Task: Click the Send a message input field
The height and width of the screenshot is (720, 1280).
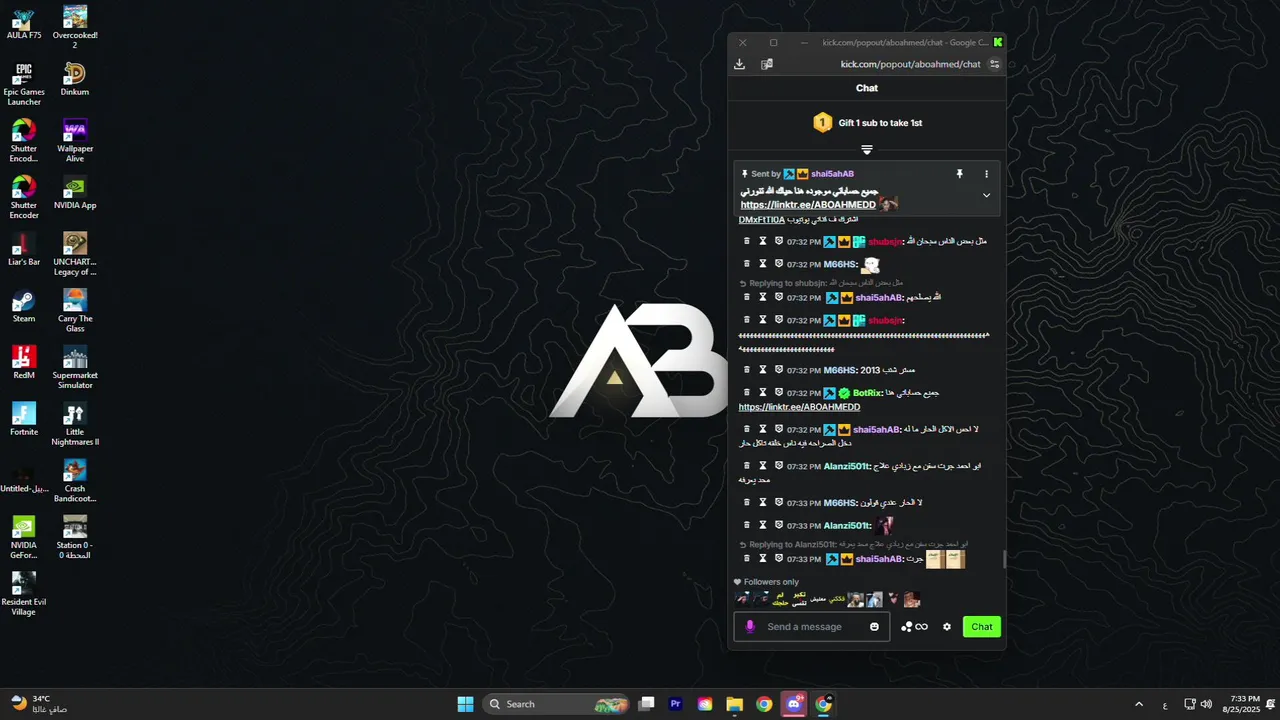Action: tap(812, 627)
